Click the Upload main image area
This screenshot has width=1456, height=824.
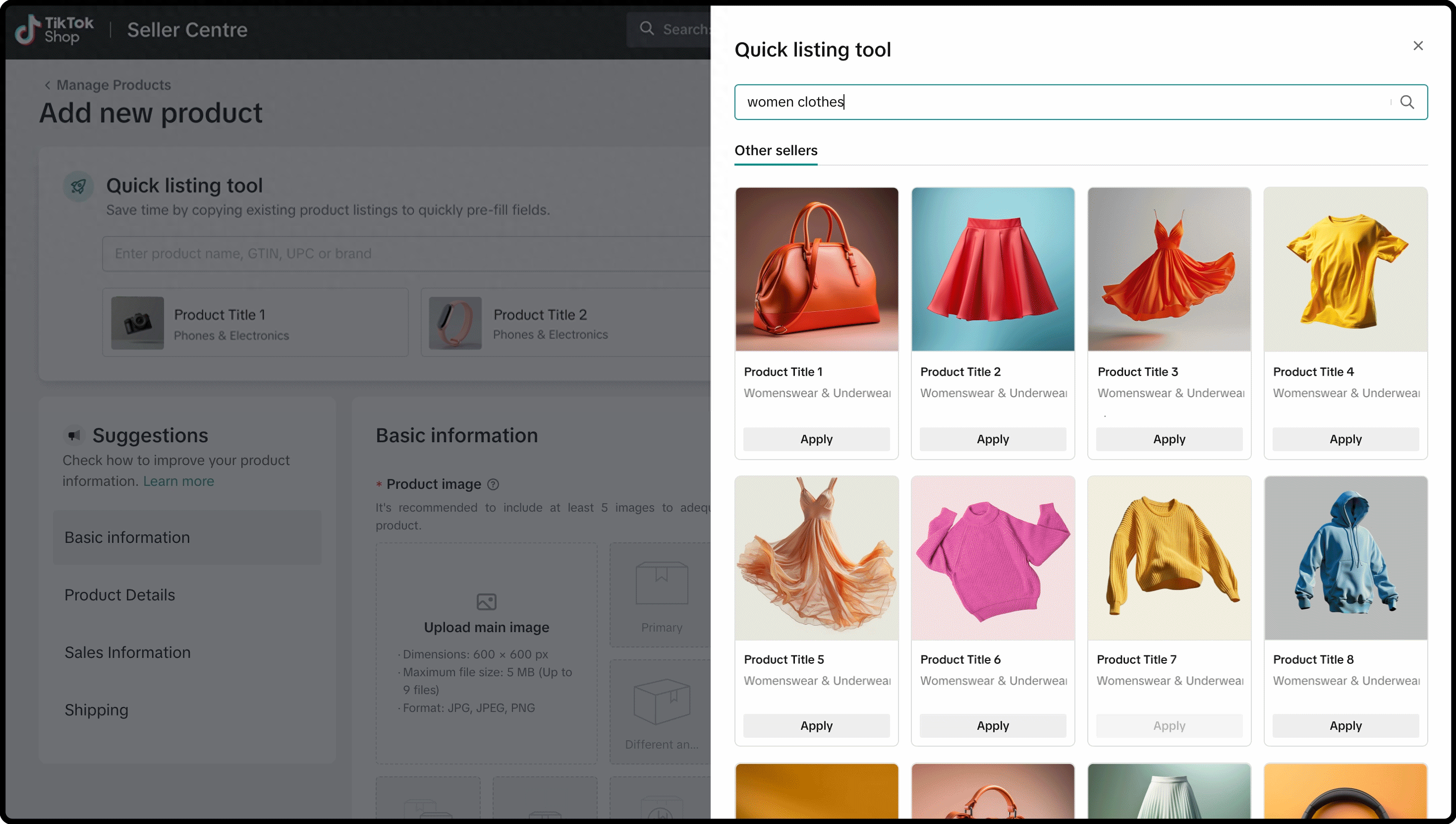[x=487, y=653]
